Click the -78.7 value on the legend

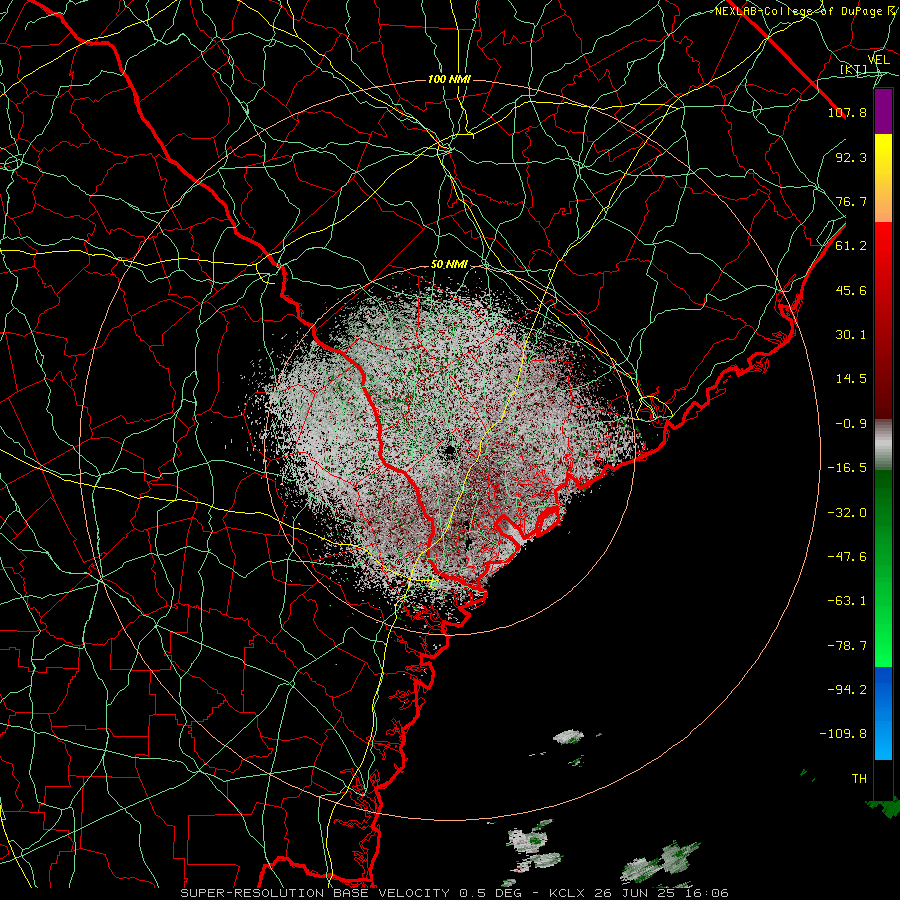[847, 646]
